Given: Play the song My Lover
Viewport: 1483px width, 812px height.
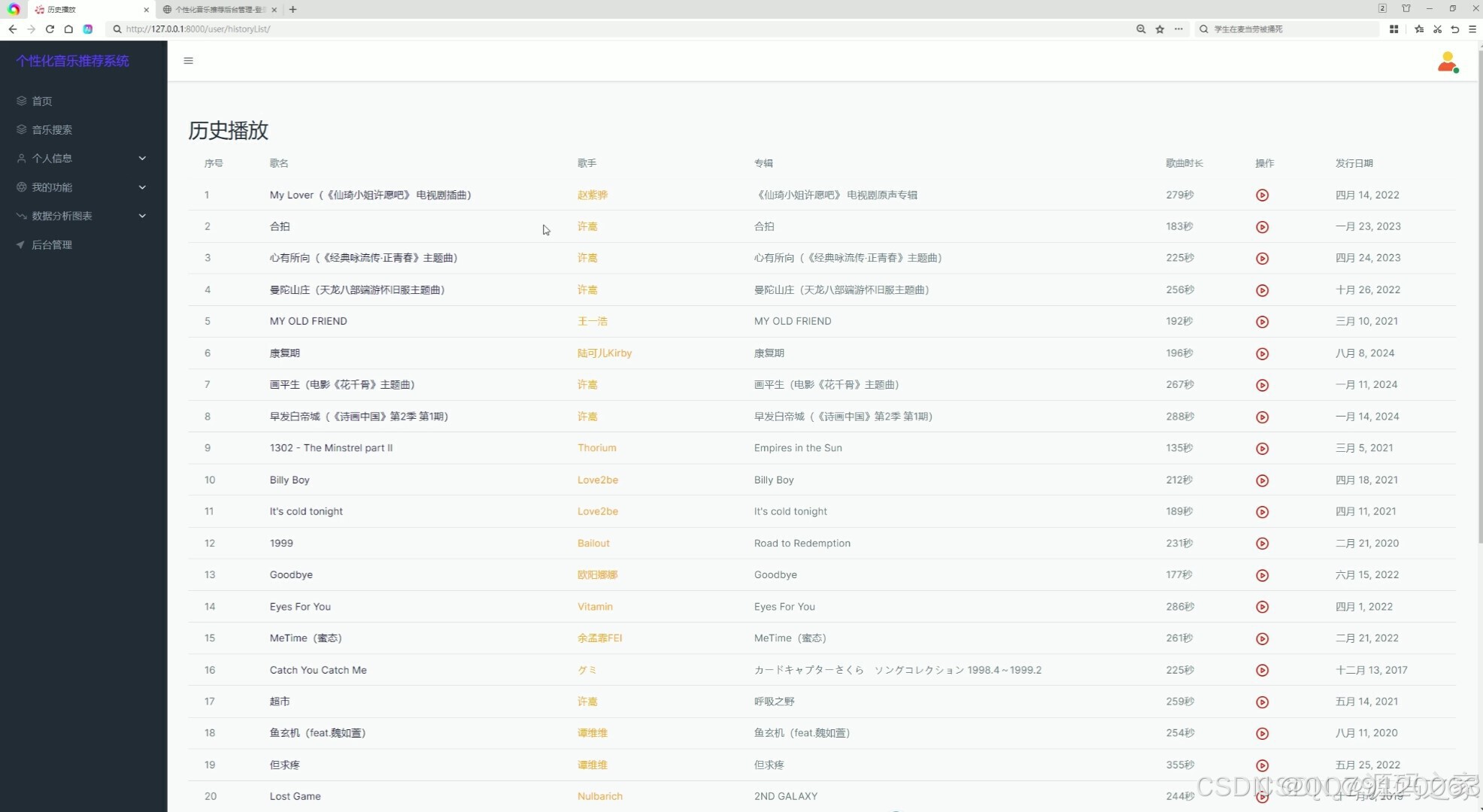Looking at the screenshot, I should coord(1262,195).
